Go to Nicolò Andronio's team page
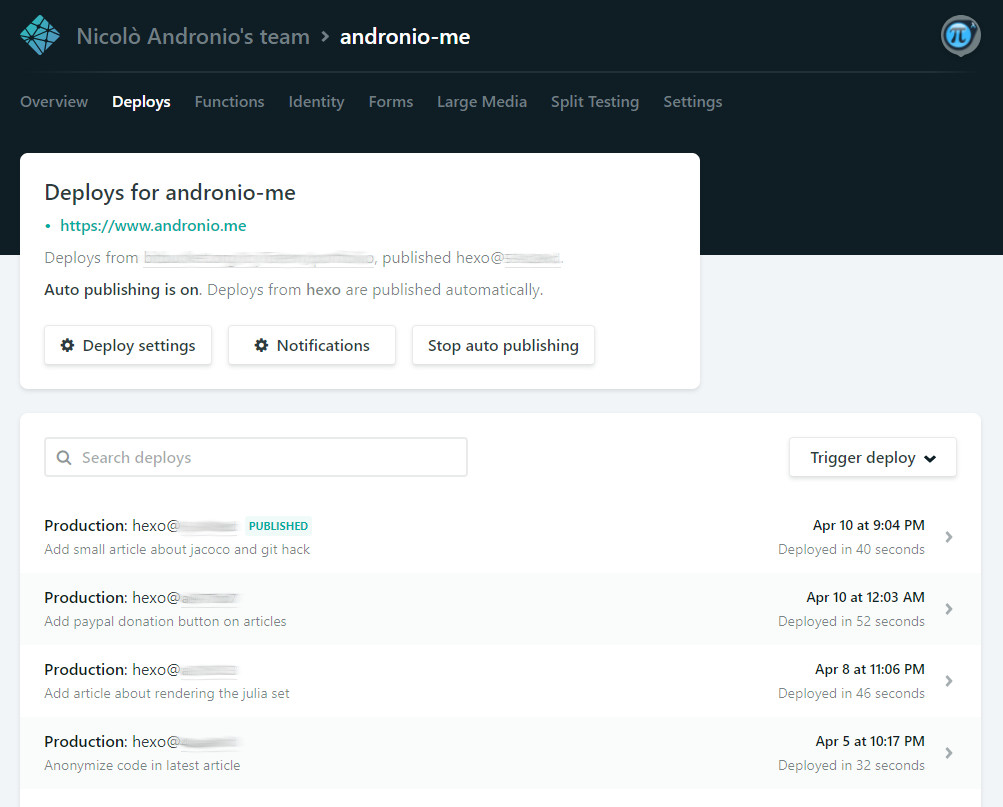The image size is (1003, 807). click(193, 37)
